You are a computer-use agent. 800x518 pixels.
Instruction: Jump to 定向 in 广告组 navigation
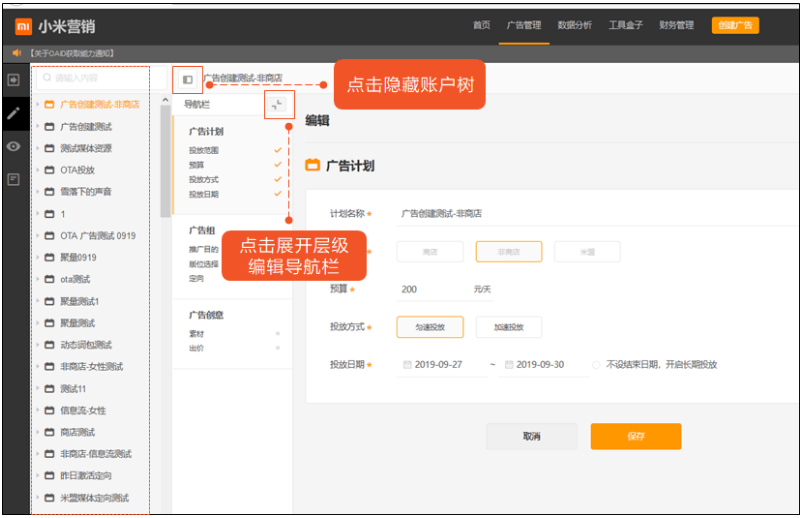196,279
